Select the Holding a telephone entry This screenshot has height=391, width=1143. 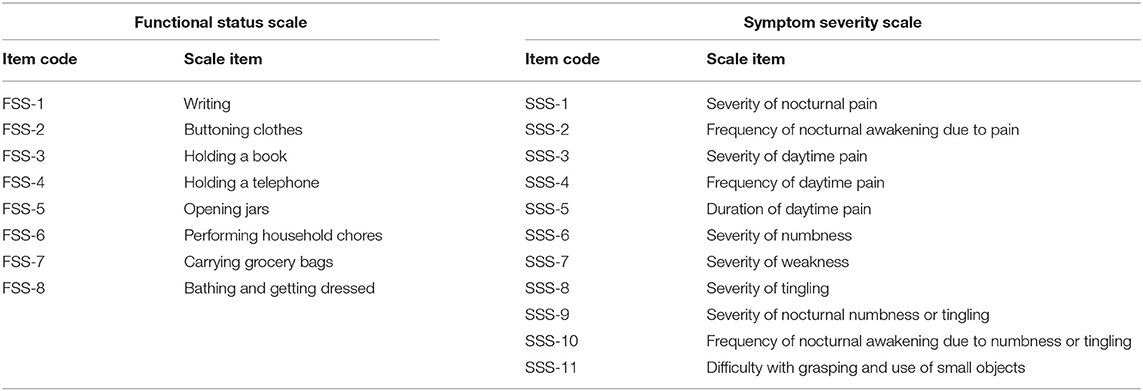251,182
